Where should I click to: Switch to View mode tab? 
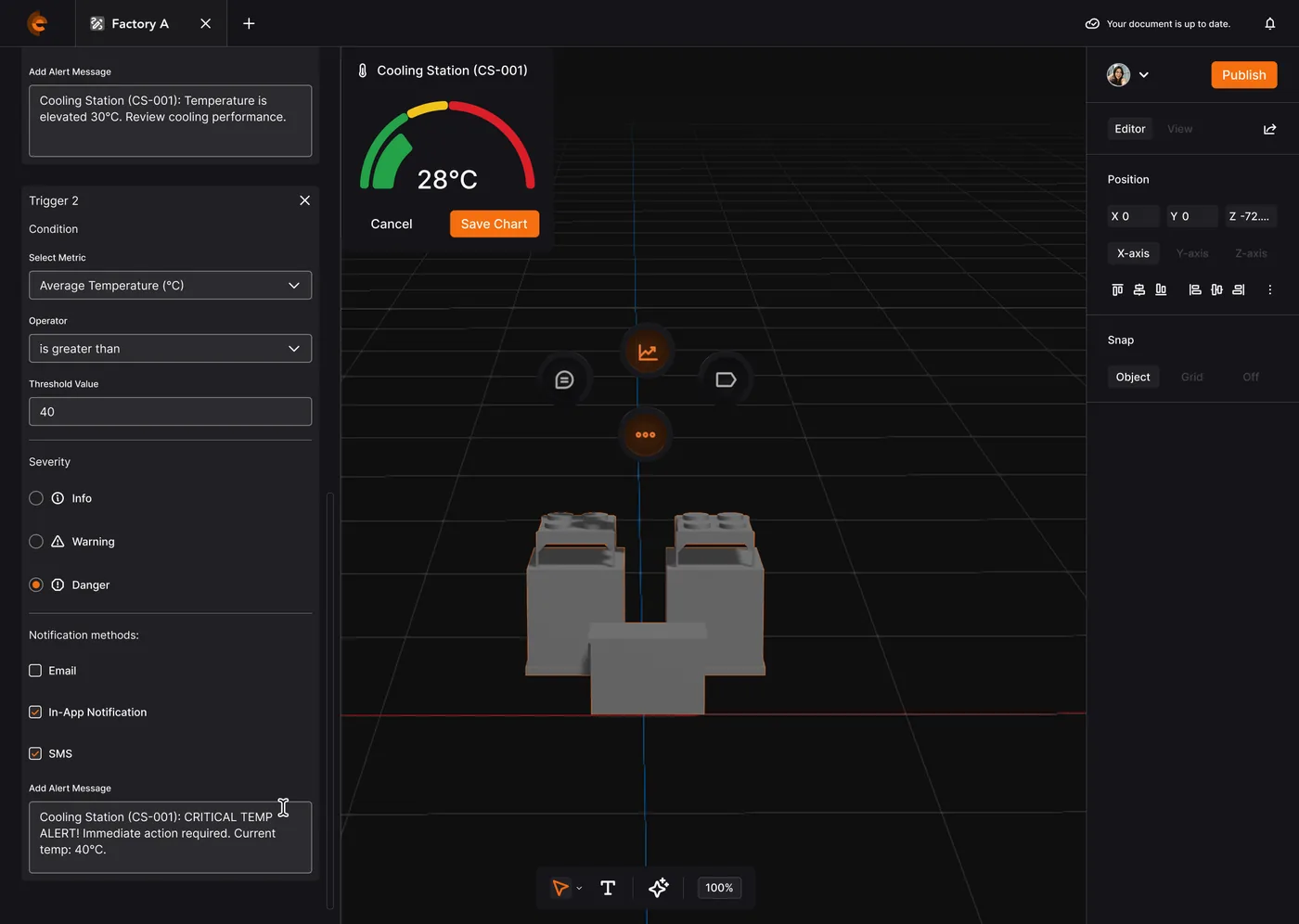click(1179, 129)
